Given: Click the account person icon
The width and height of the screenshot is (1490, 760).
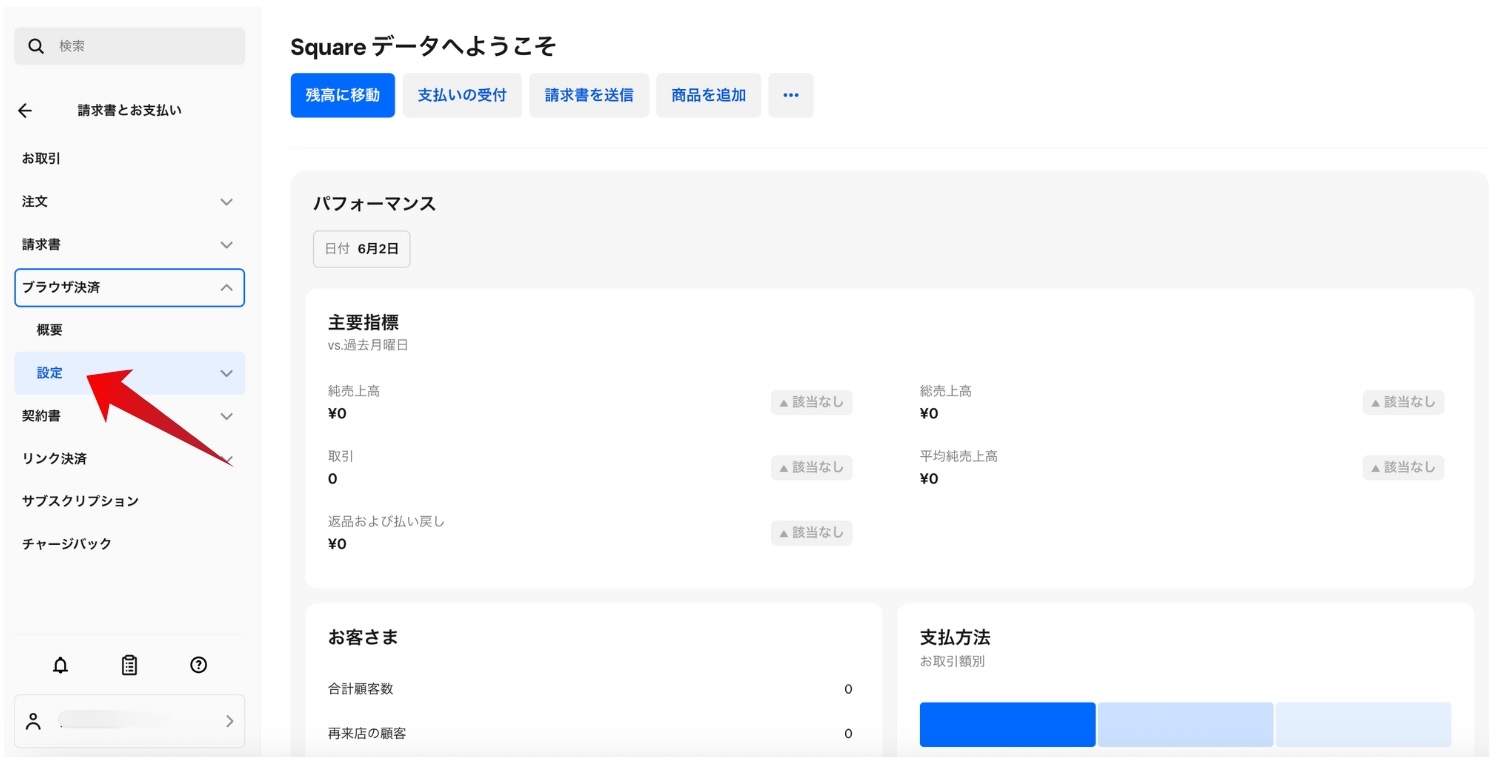Looking at the screenshot, I should coord(34,721).
